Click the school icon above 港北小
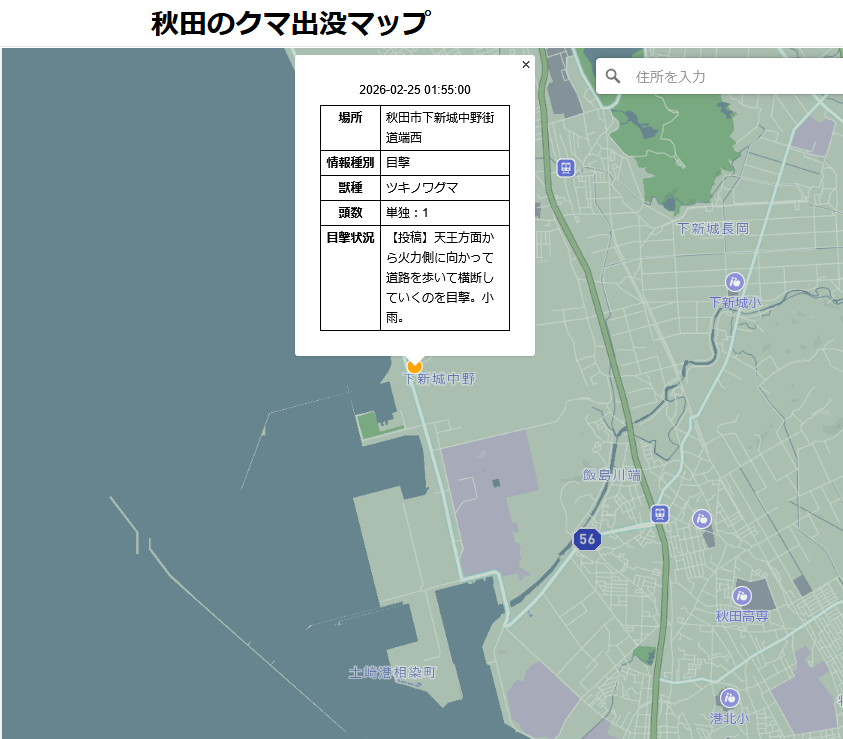Viewport: 843px width, 739px height. tap(730, 698)
